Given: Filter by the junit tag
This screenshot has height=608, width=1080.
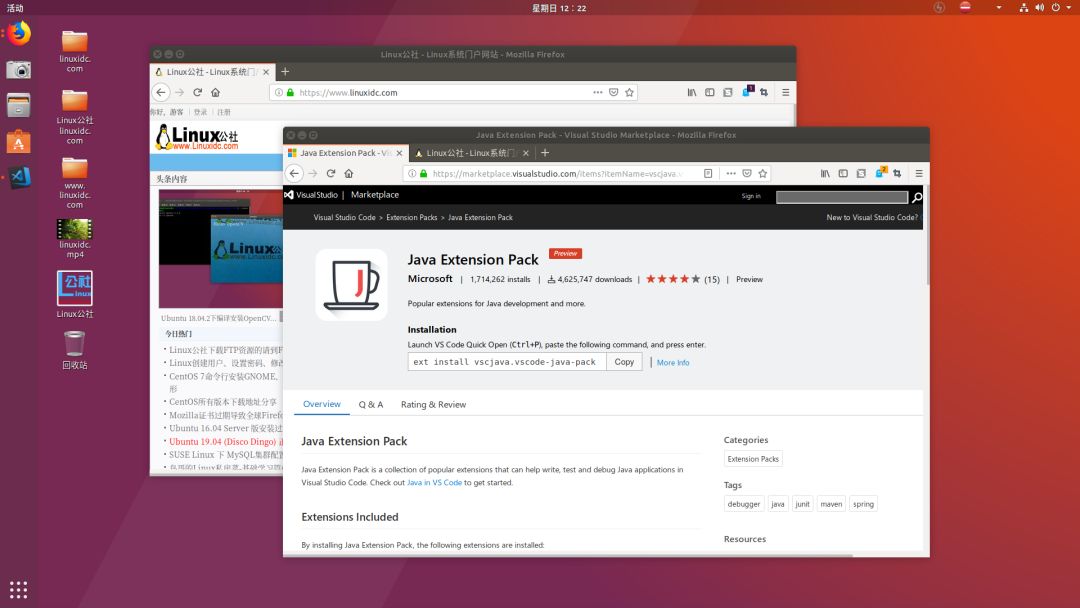Looking at the screenshot, I should click(802, 504).
